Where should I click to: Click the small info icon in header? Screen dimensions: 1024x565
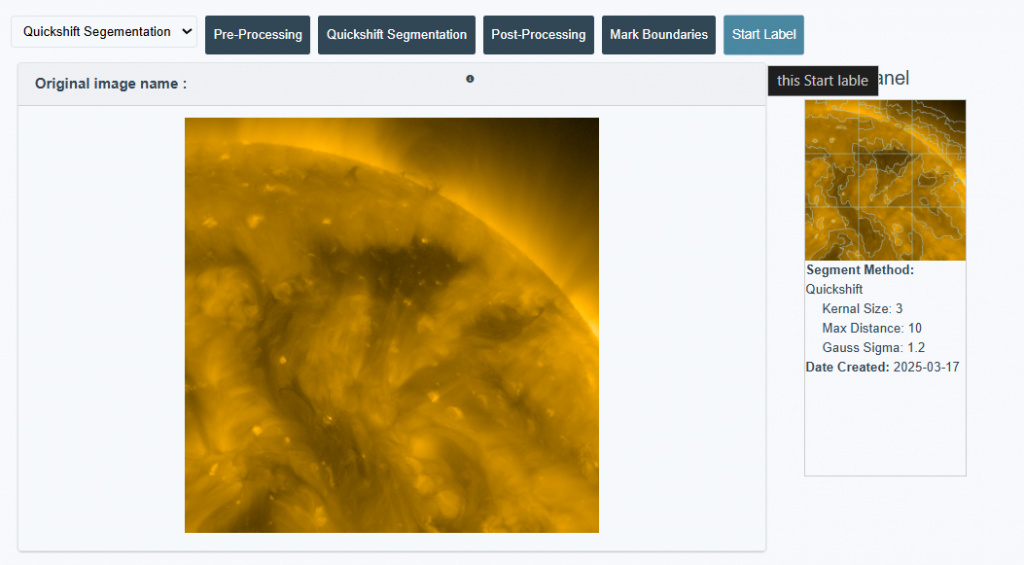tap(470, 79)
